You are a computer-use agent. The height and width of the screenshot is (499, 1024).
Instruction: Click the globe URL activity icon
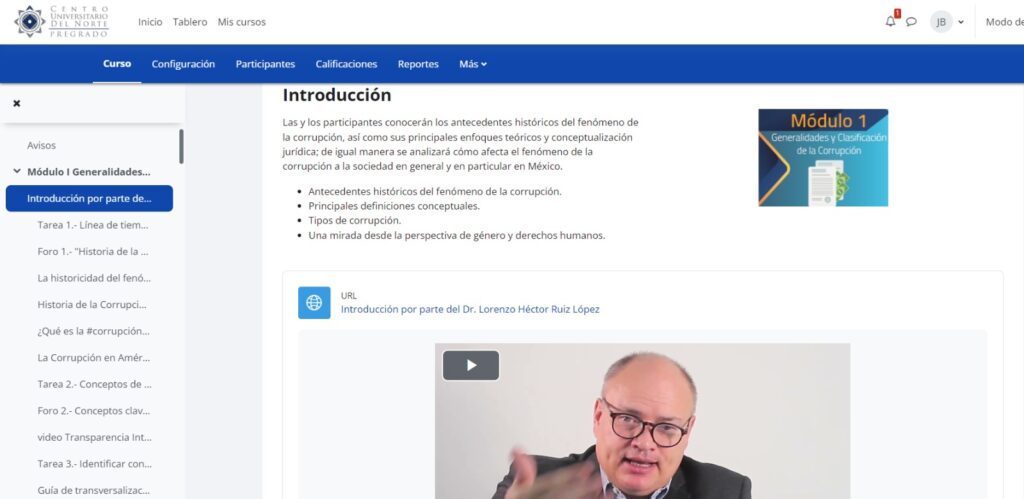tap(314, 302)
